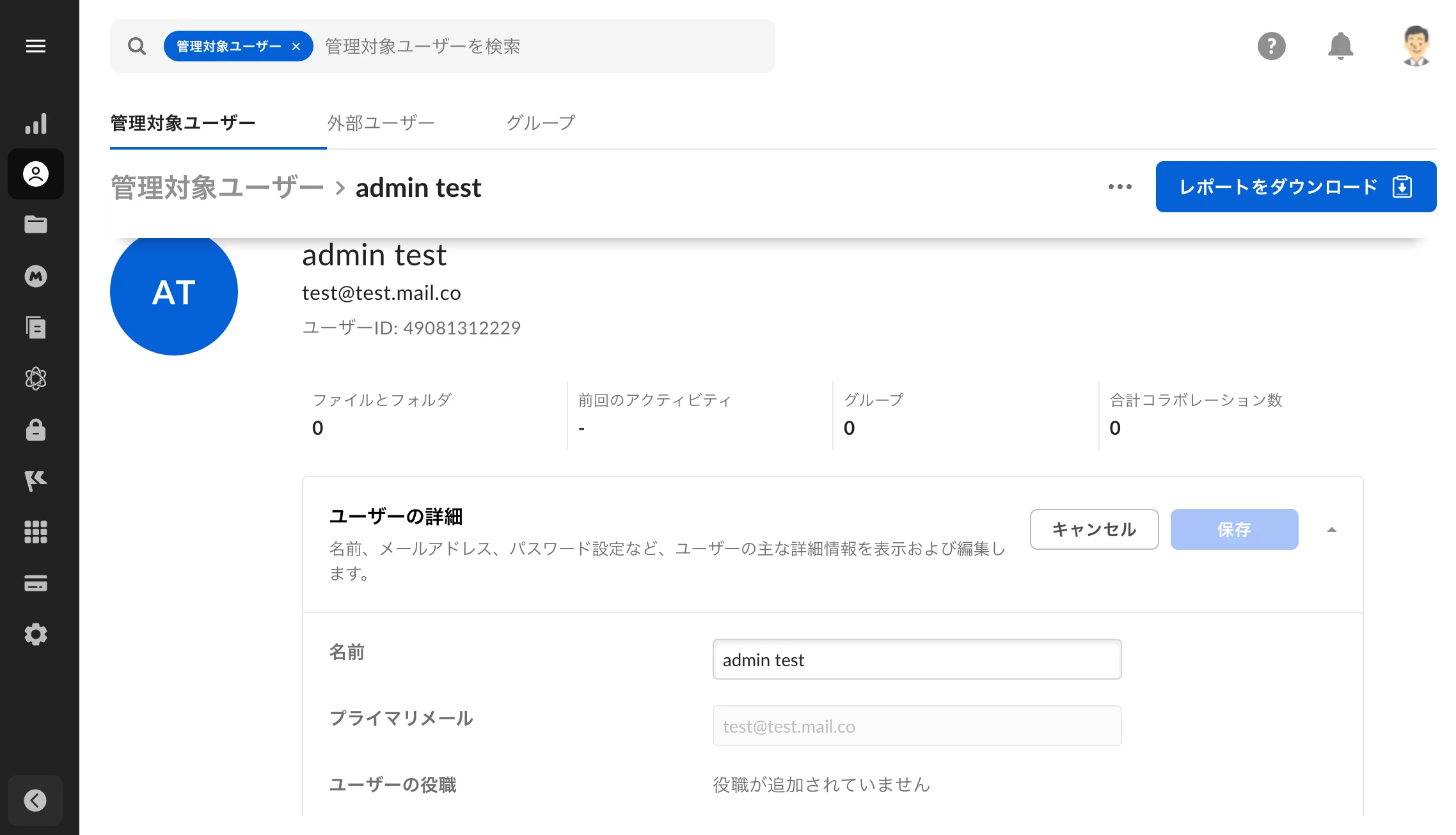
Task: Click the レポートをダウンロード button
Action: tap(1295, 187)
